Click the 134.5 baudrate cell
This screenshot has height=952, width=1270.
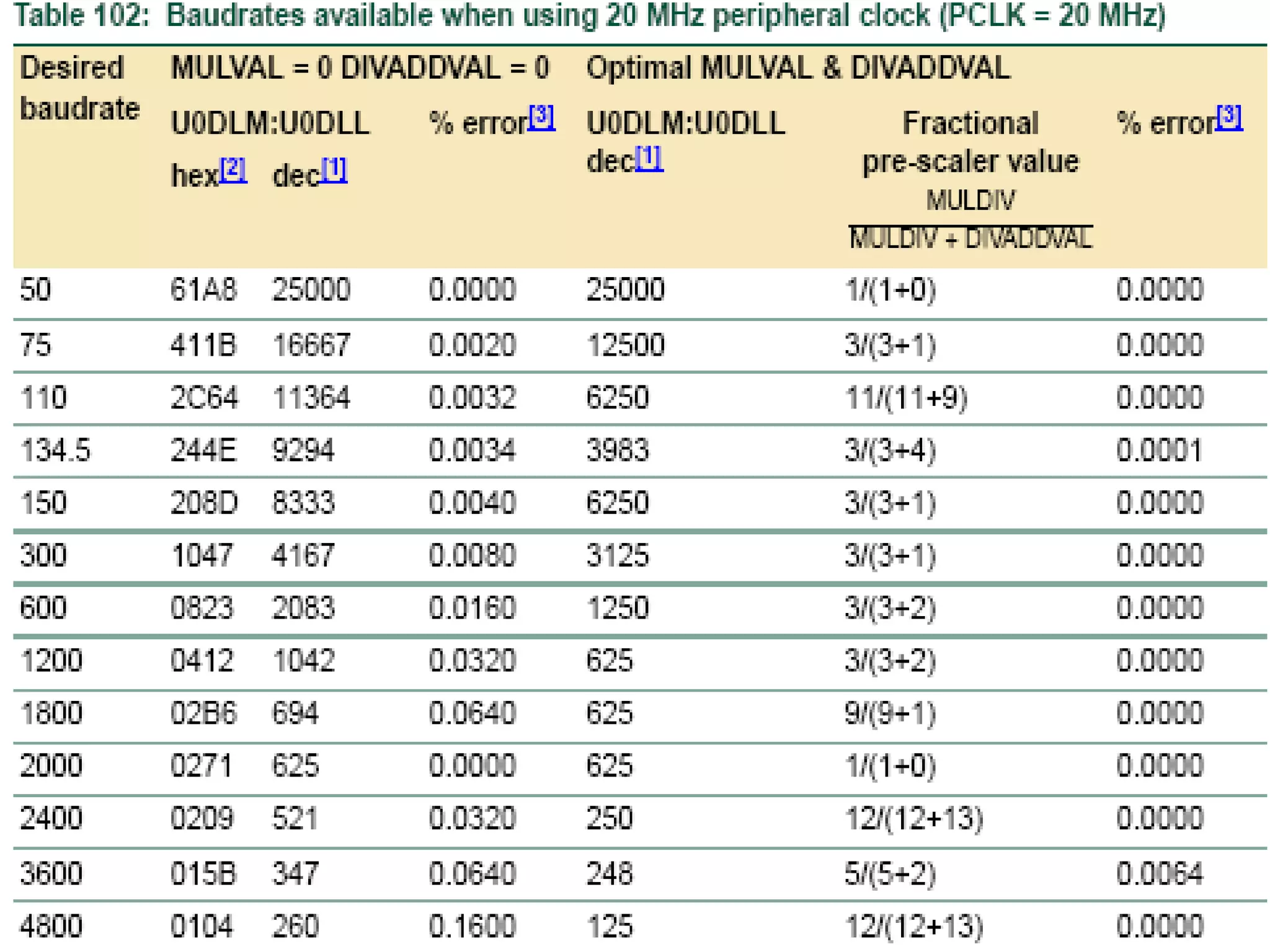coord(55,450)
